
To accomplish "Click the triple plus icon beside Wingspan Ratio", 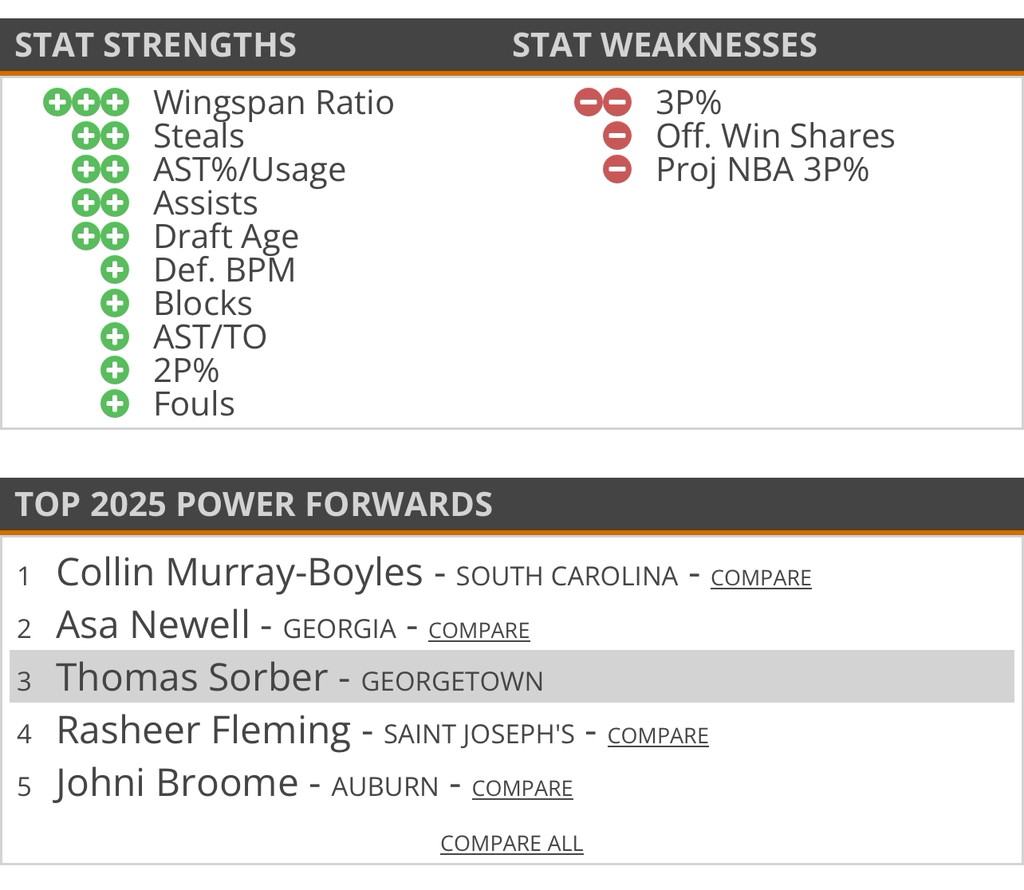I will click(x=86, y=102).
